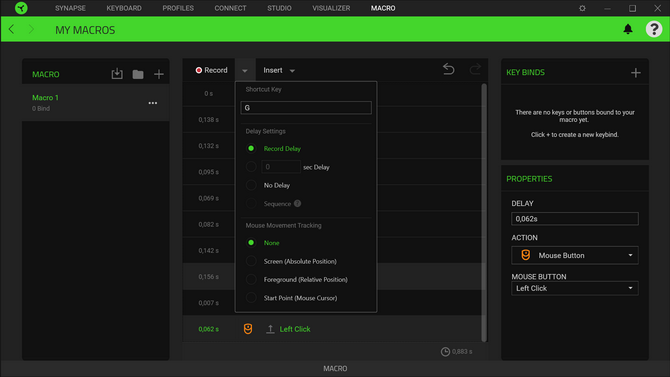Collapse the Record options dropdown arrow

coord(245,70)
